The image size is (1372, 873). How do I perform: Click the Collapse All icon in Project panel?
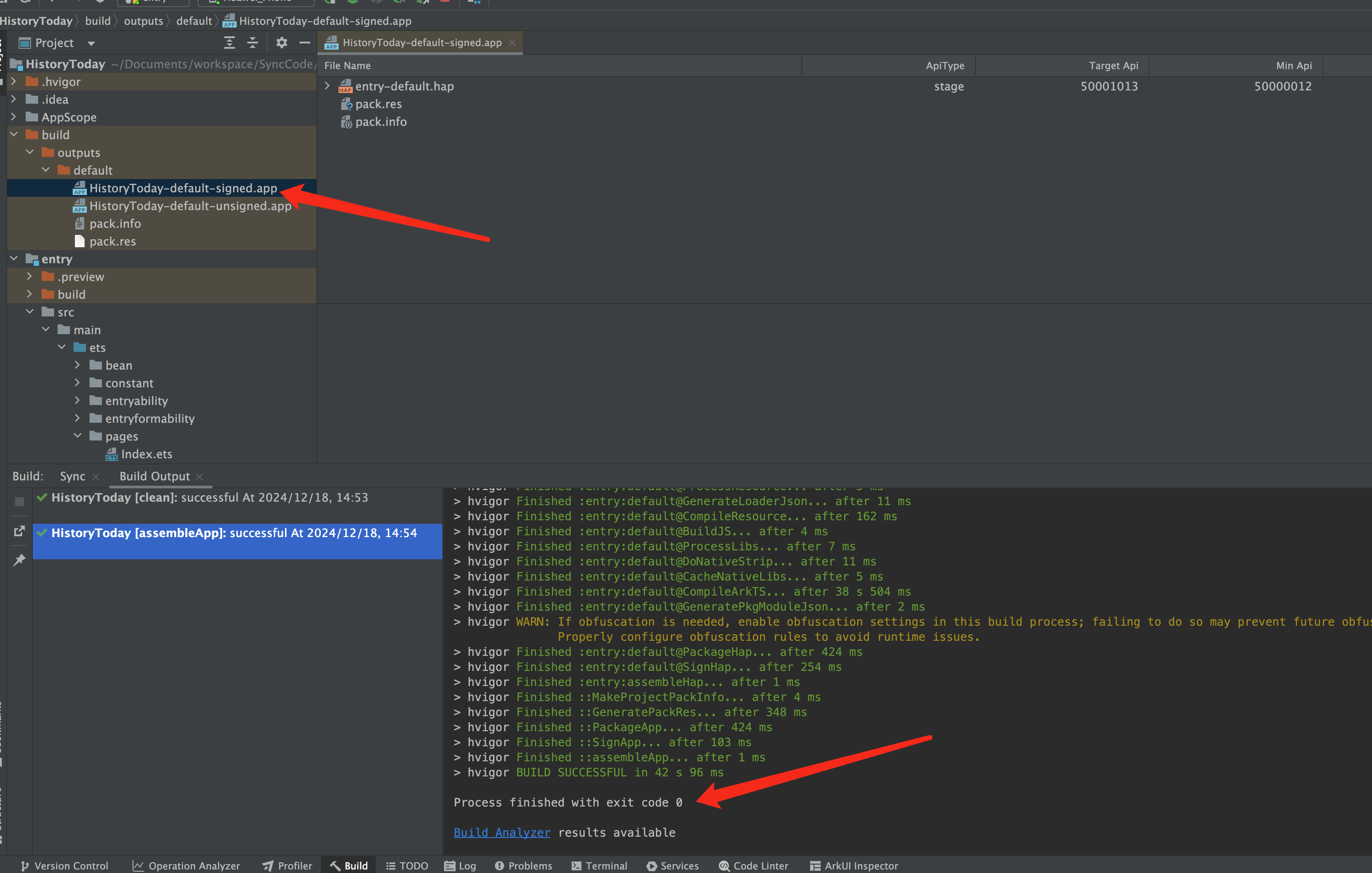[253, 43]
